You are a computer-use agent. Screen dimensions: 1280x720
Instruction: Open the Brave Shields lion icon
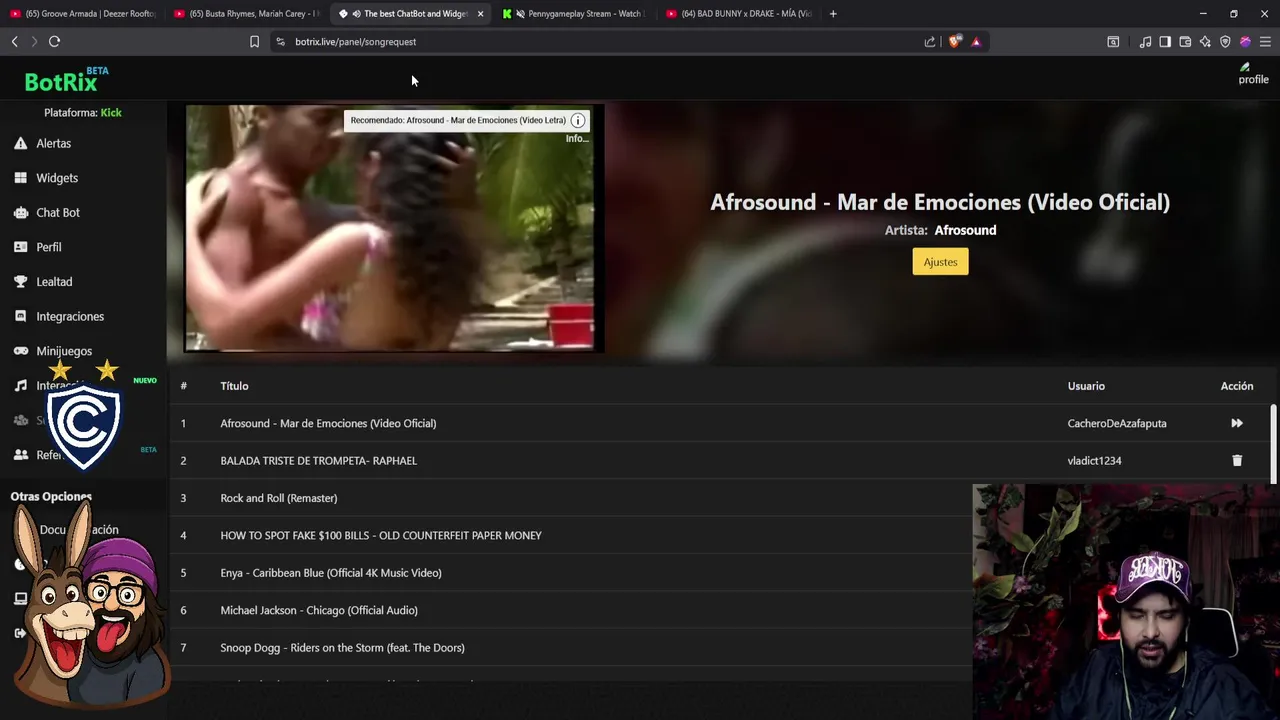955,42
